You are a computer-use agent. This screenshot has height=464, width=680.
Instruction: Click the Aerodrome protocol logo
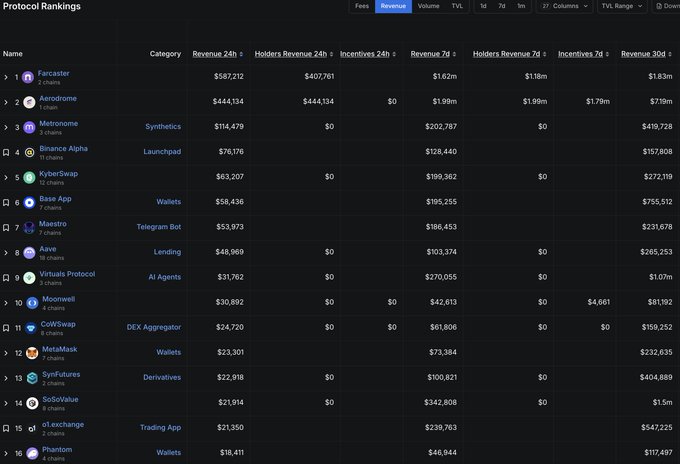(x=30, y=102)
